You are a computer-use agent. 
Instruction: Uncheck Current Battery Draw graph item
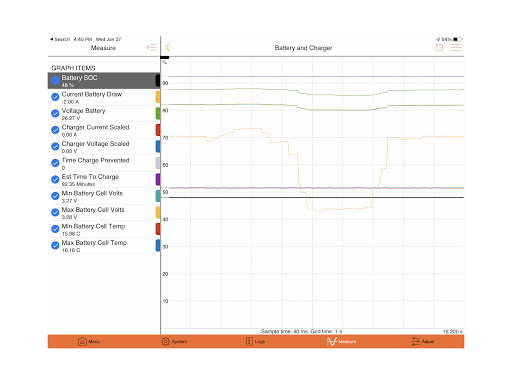pos(55,97)
